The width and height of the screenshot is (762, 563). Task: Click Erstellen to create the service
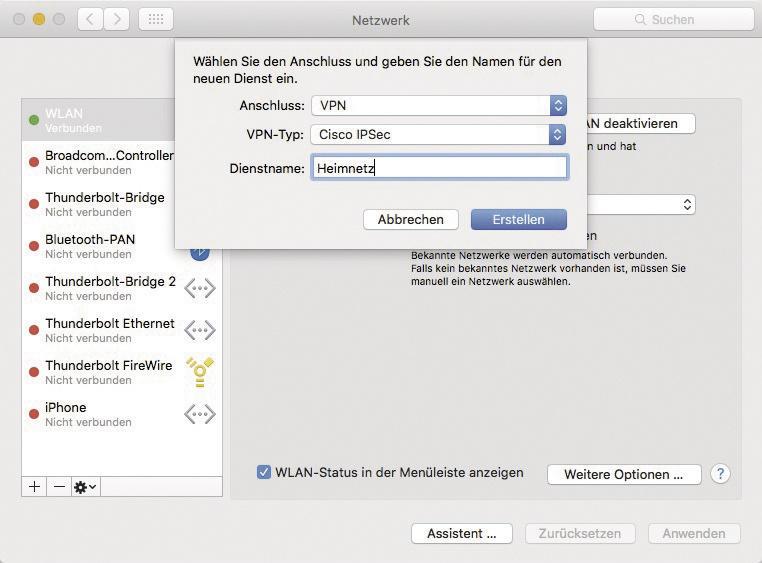[519, 220]
